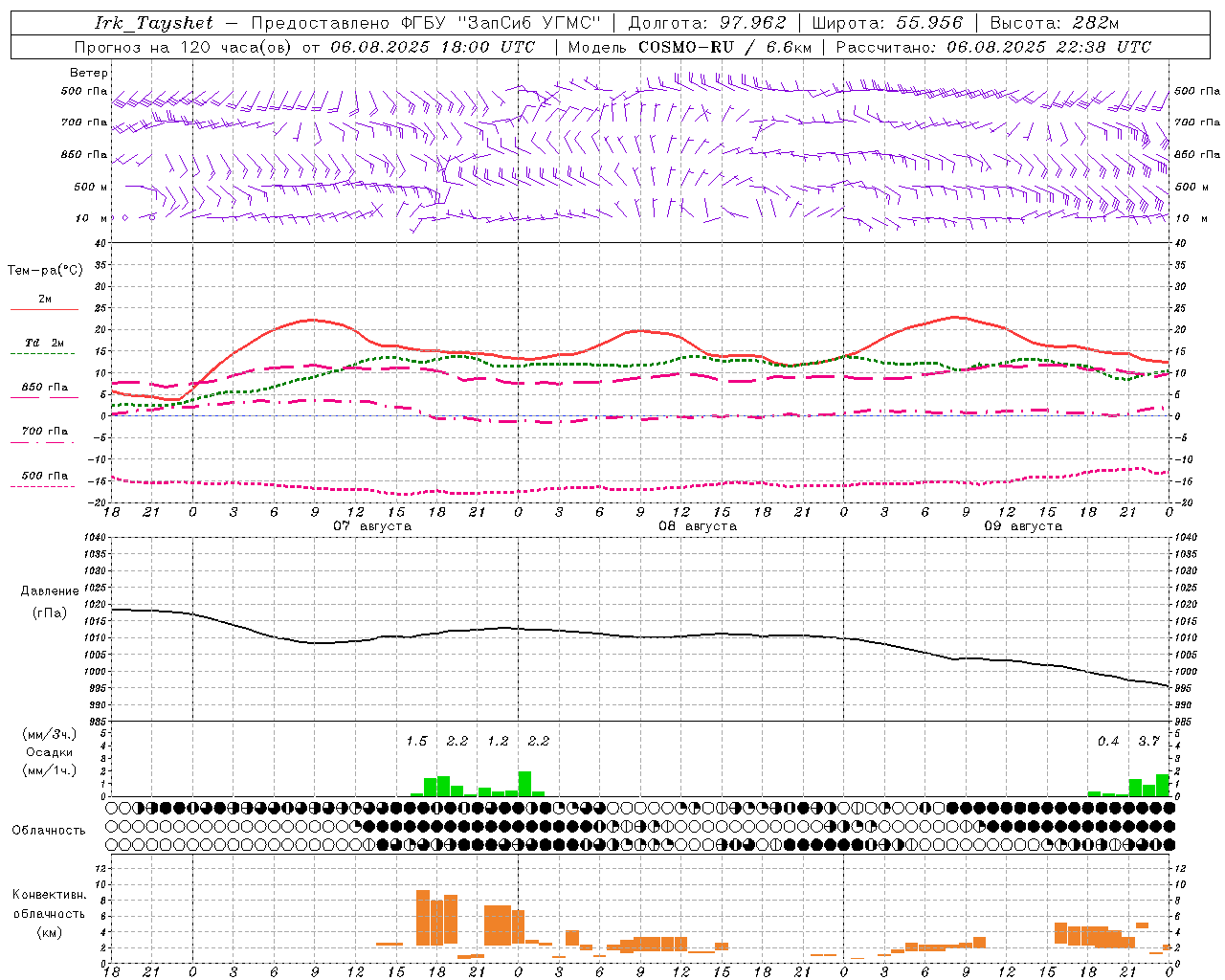Select the '2м' temperature legend entry
Image resolution: width=1225 pixels, height=980 pixels.
45,300
